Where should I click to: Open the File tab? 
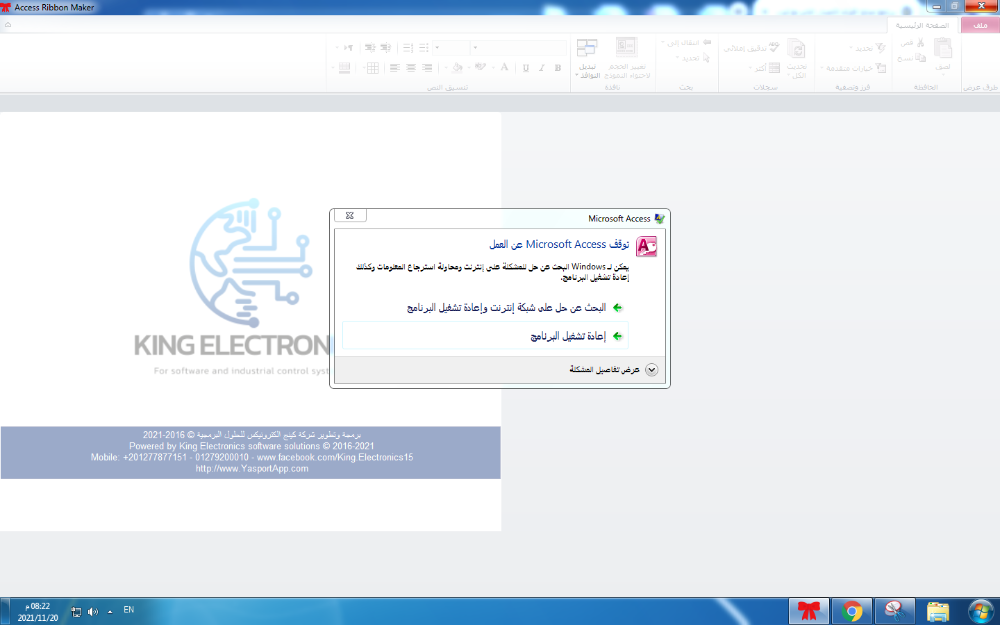click(x=980, y=25)
